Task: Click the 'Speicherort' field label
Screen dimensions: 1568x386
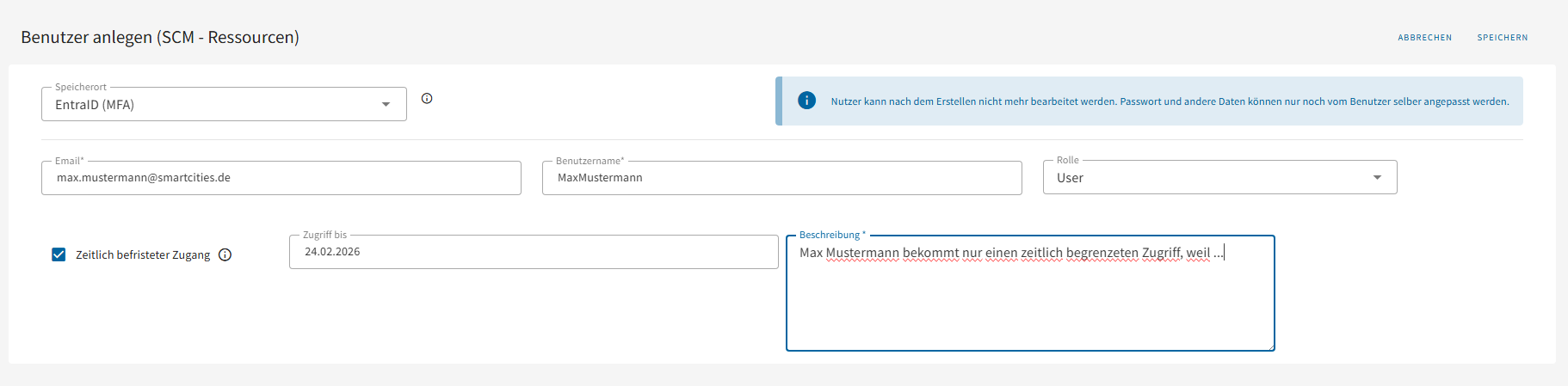Action: point(81,87)
